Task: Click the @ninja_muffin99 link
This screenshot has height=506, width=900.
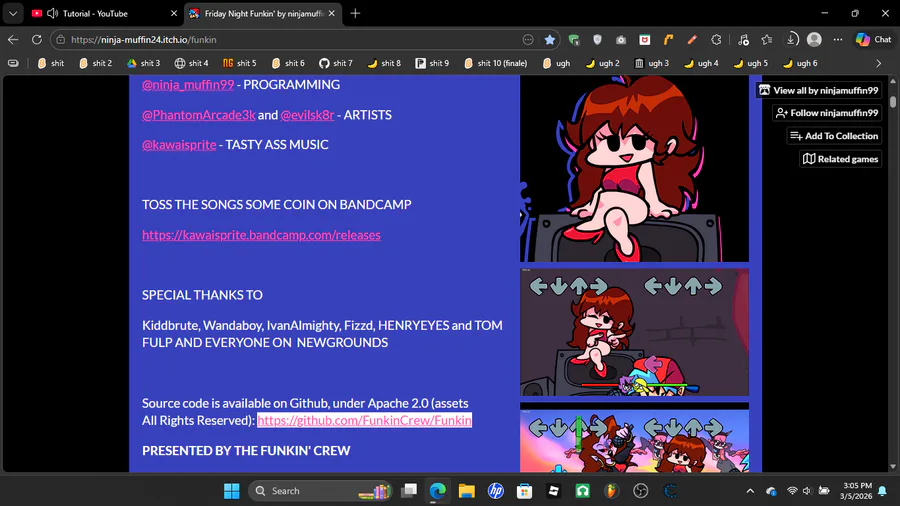Action: [188, 85]
